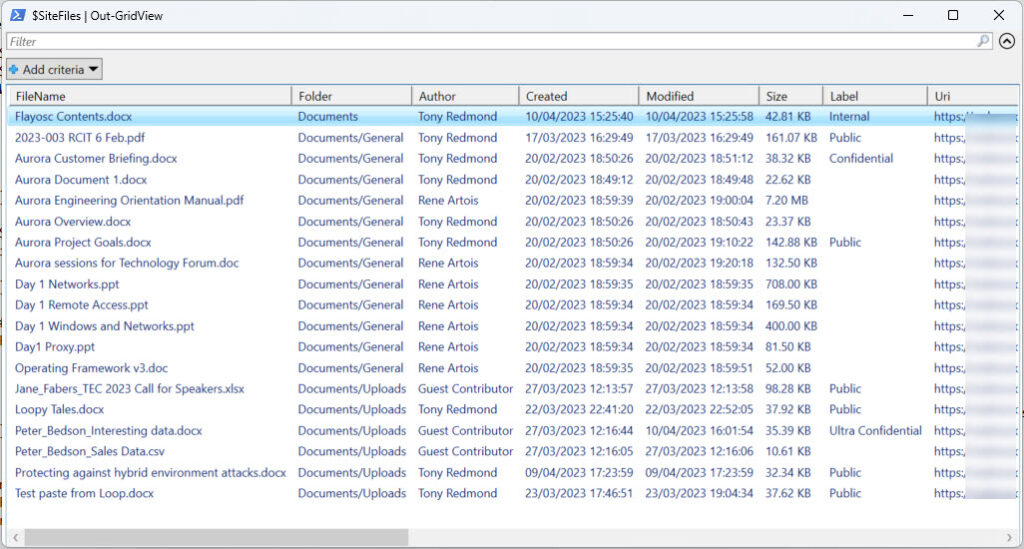Click the 10/04/2023 16:01:54 modified cell
This screenshot has width=1024, height=549.
(x=699, y=431)
